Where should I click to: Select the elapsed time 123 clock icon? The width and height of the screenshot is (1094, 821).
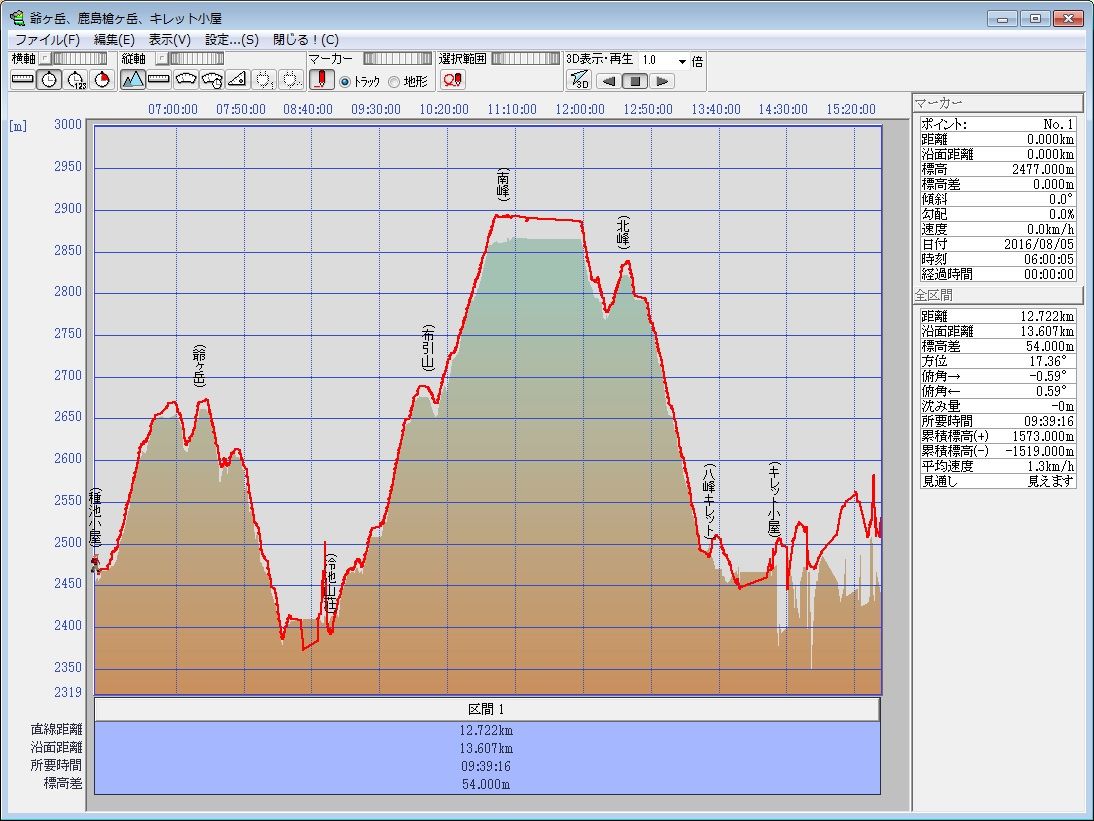click(75, 80)
